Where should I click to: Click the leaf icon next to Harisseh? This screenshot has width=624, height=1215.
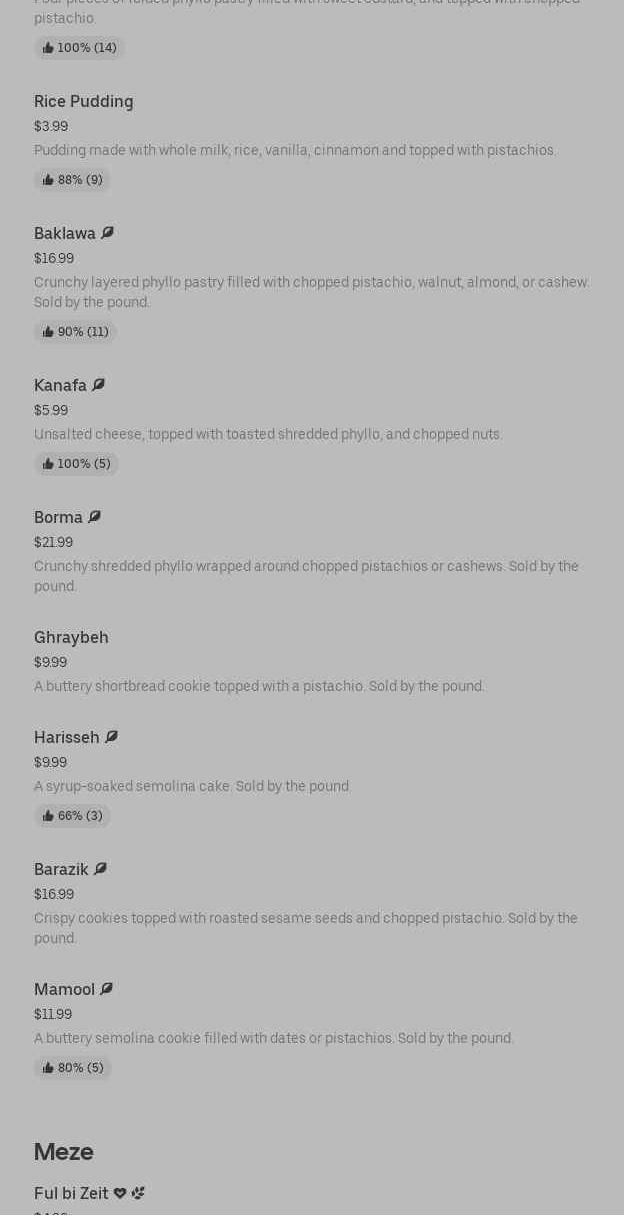tap(111, 737)
